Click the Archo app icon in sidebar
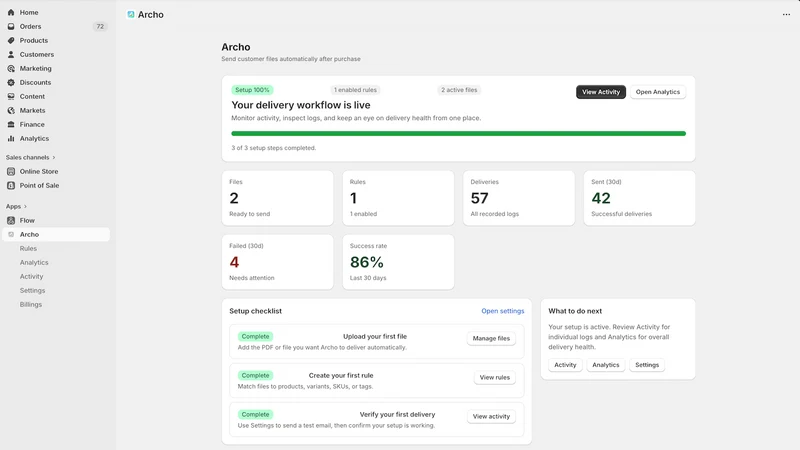 [x=11, y=234]
